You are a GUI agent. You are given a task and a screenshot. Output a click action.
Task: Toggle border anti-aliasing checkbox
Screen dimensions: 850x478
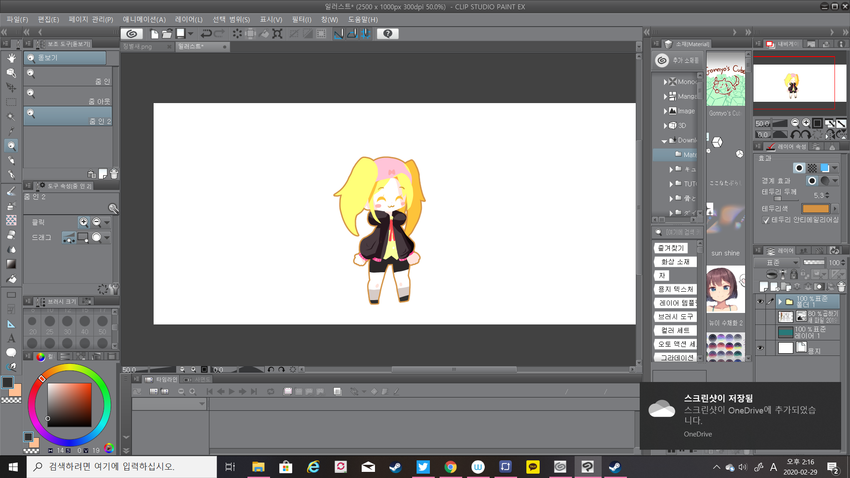click(766, 220)
